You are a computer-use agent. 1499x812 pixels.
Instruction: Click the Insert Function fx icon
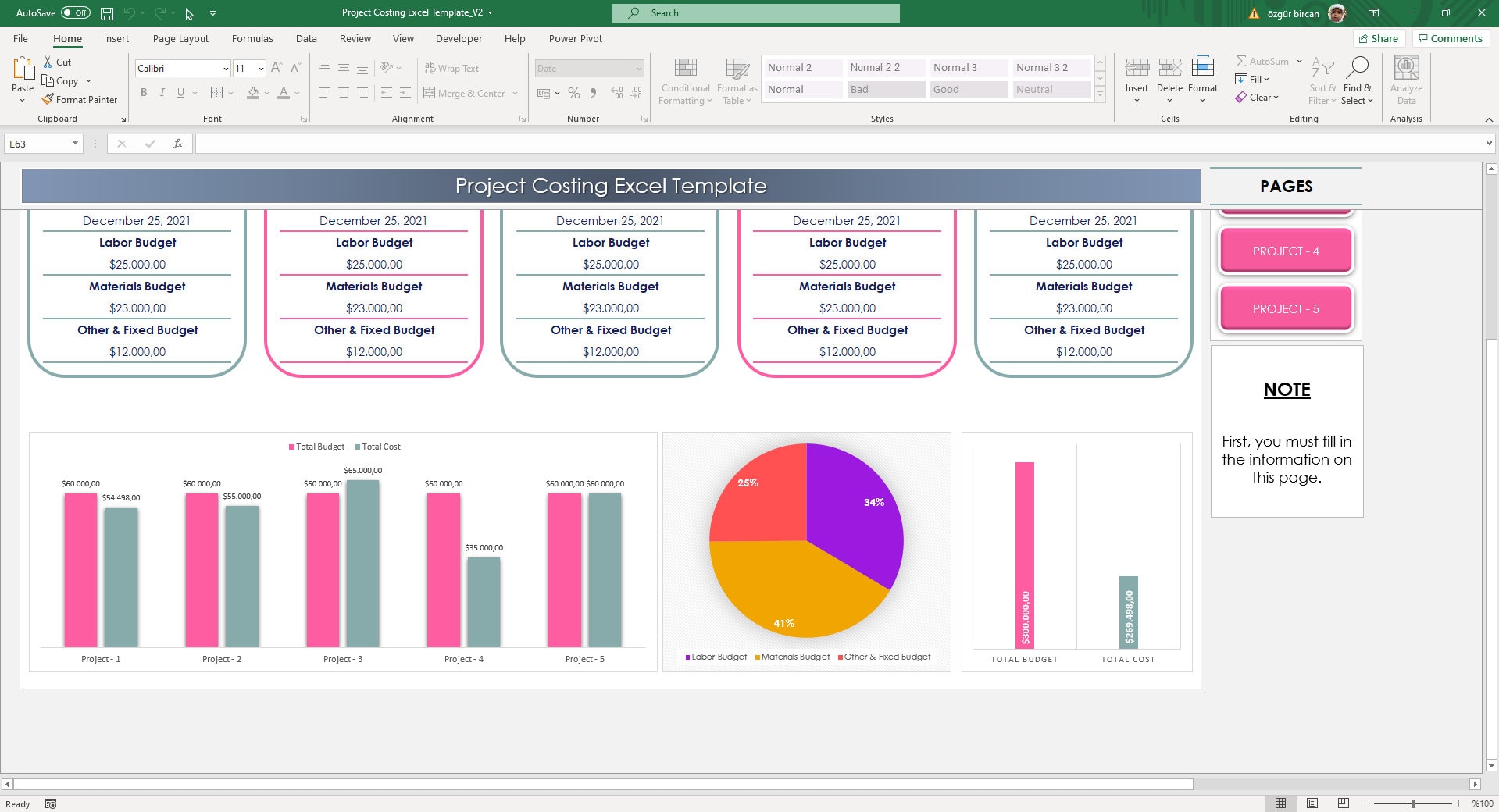coord(178,144)
